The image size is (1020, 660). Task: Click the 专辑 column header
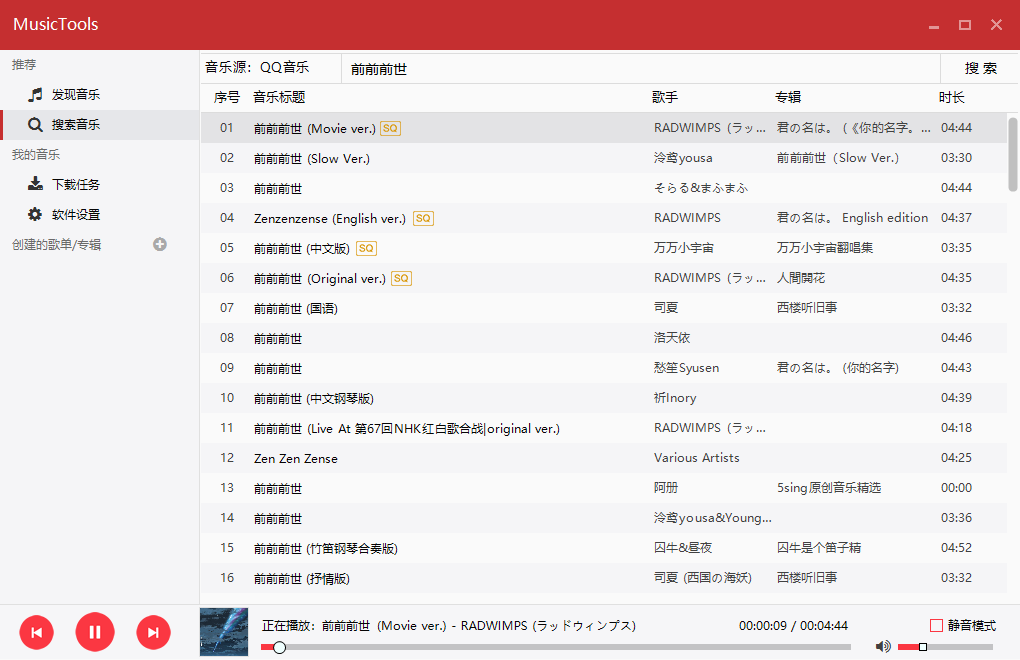coord(788,98)
